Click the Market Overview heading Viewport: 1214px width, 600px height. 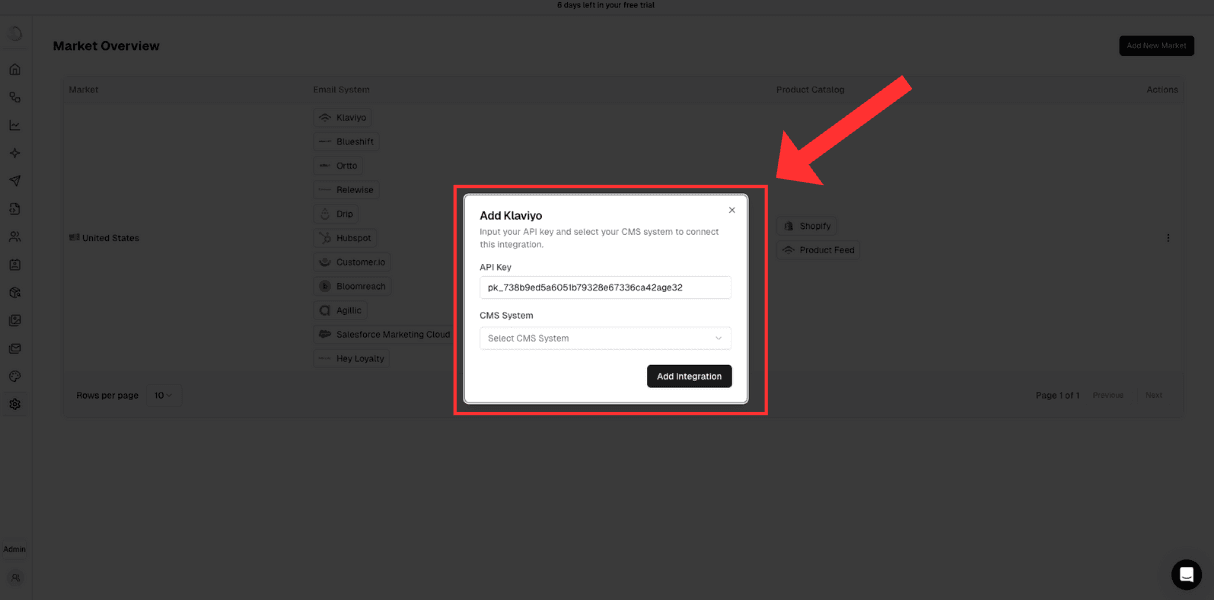106,46
